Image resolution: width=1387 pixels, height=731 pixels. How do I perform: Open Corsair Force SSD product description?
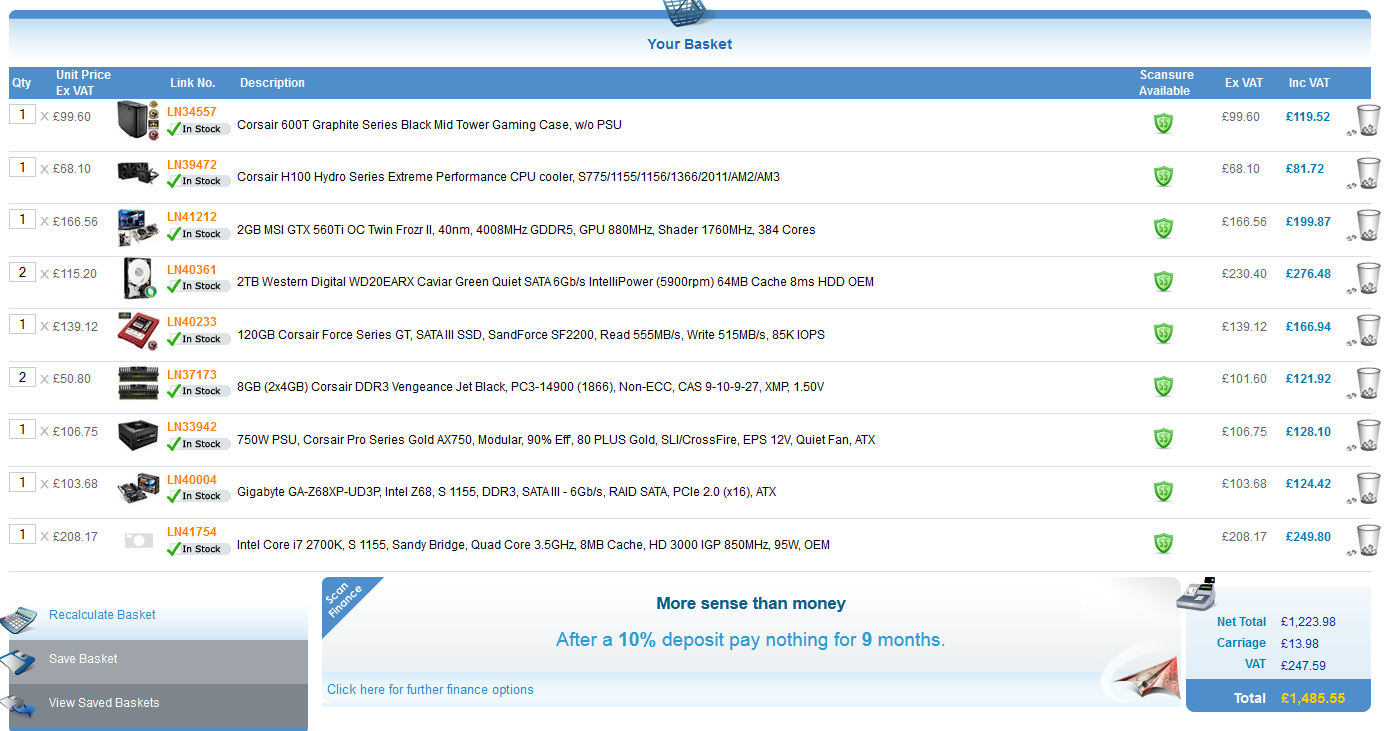(530, 335)
